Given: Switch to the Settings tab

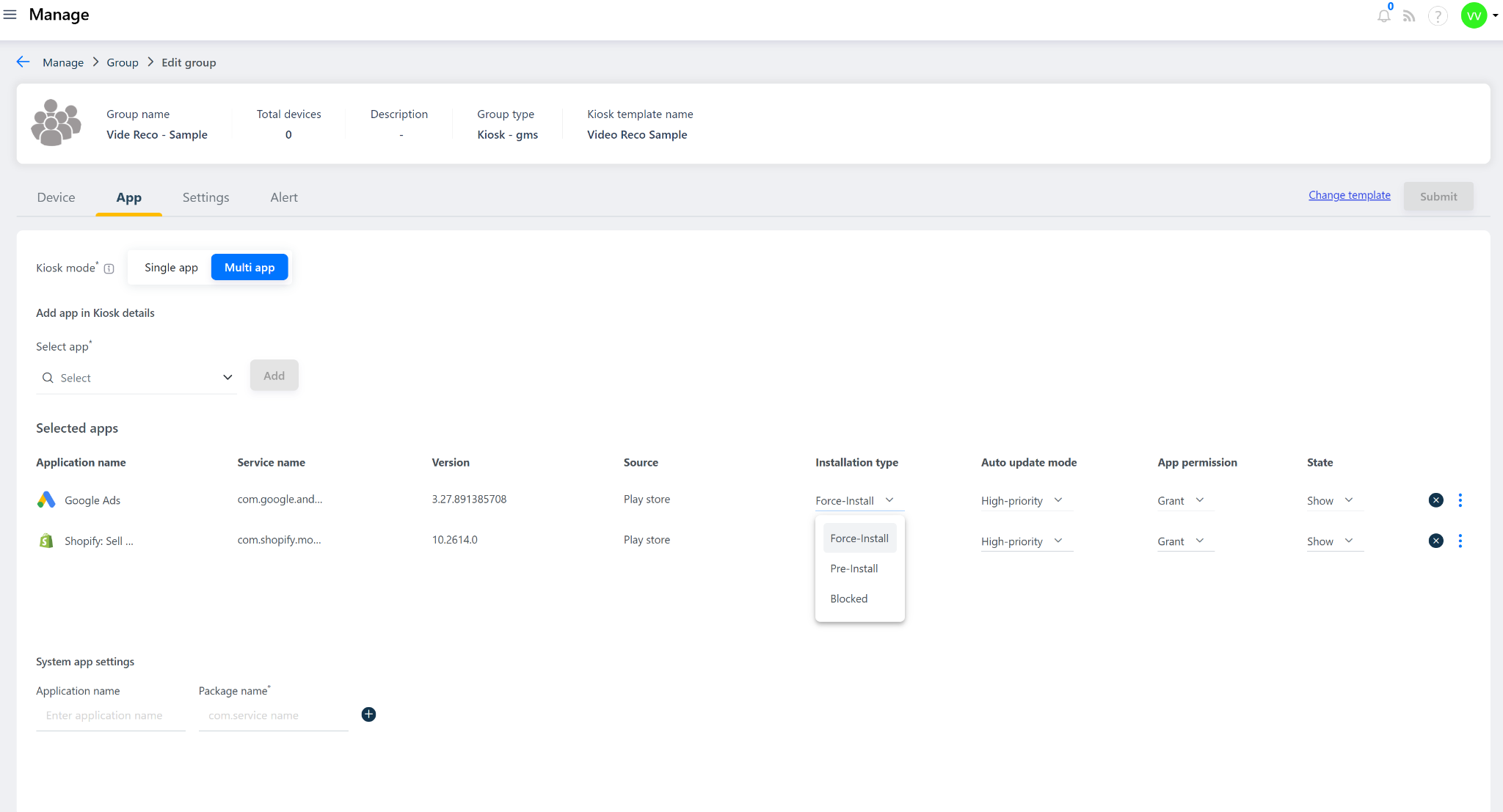Looking at the screenshot, I should pos(205,197).
